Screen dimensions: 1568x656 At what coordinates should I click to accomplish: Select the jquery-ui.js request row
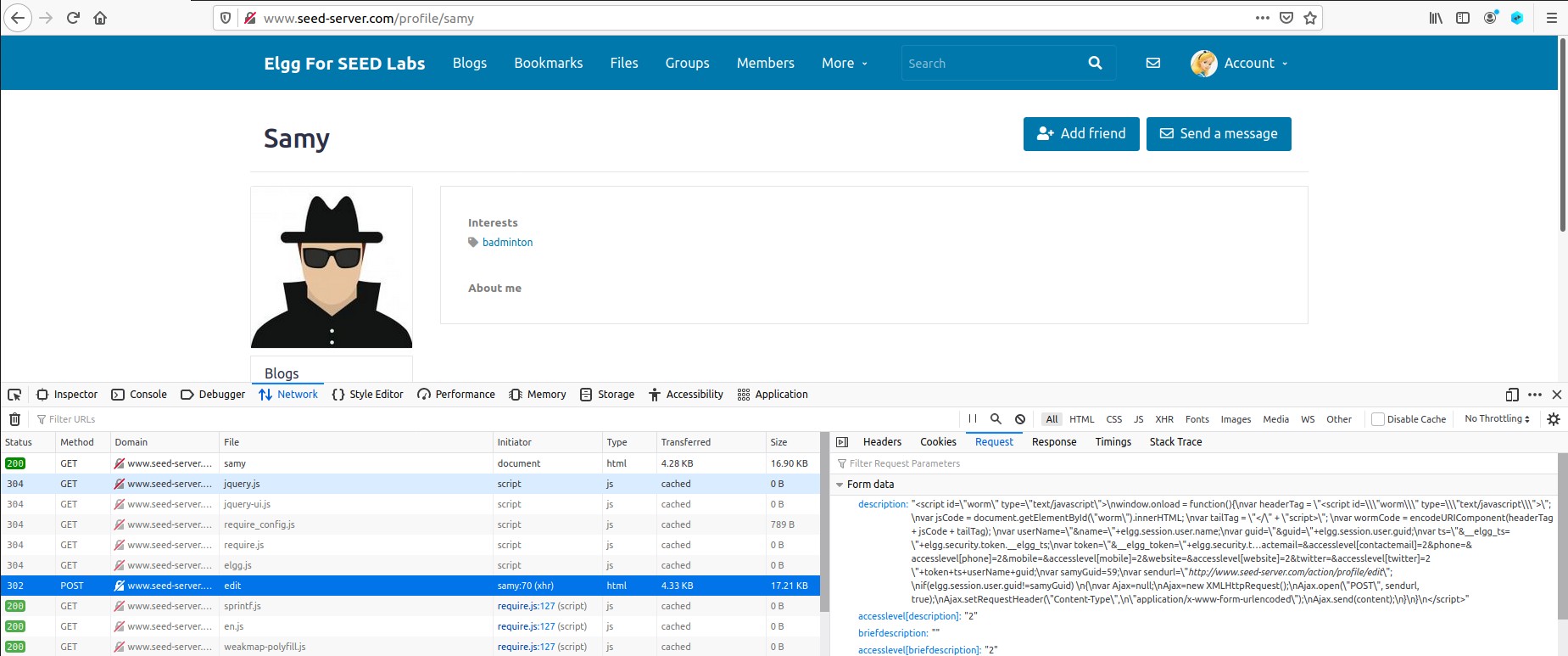tap(410, 504)
